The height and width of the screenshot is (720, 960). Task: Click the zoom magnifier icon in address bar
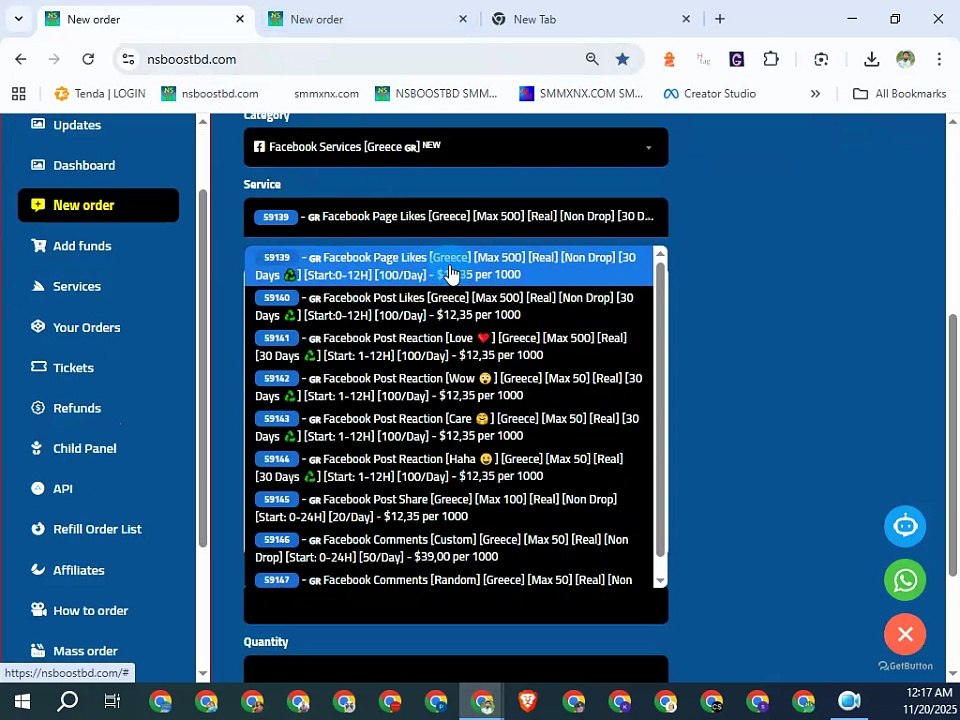tap(592, 59)
